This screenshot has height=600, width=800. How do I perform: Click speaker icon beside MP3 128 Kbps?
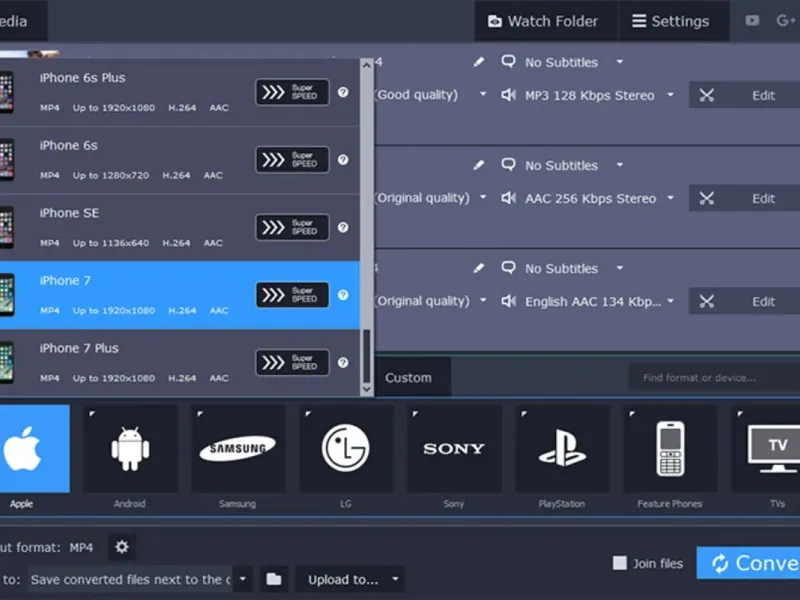(508, 95)
